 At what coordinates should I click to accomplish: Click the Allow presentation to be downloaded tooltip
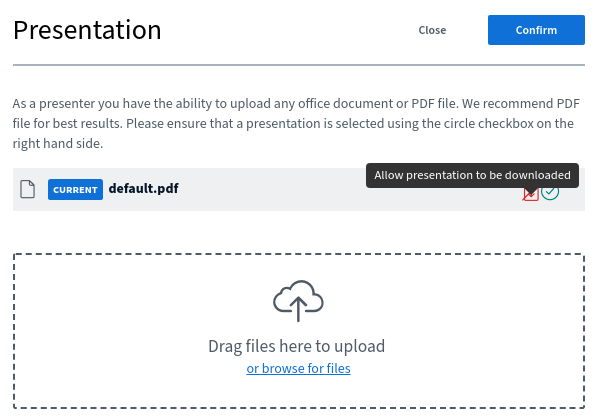[x=472, y=175]
